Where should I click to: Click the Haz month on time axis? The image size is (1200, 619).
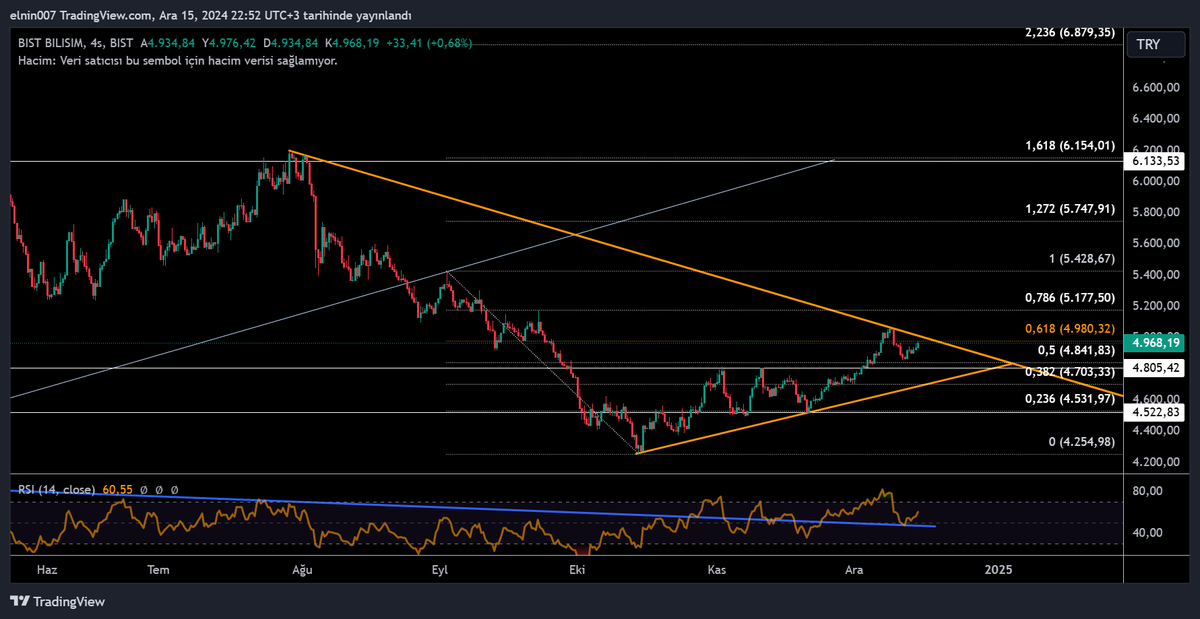46,569
